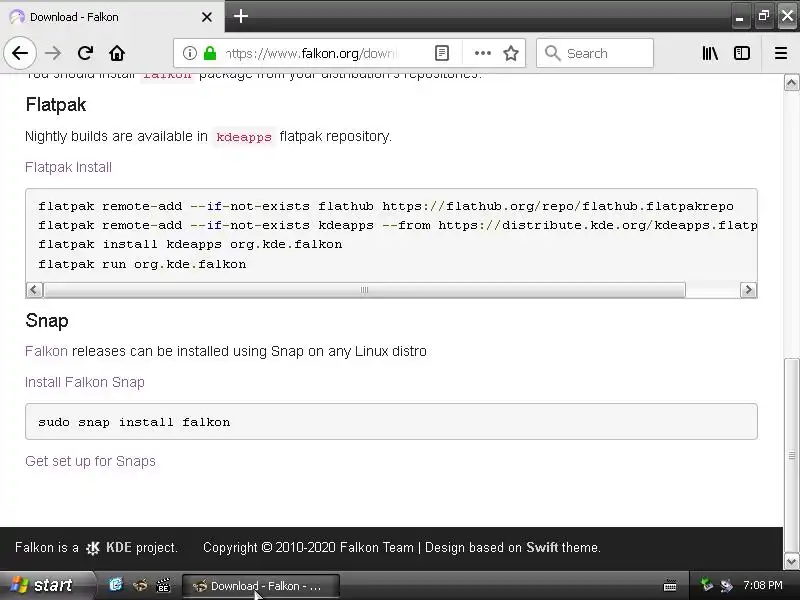This screenshot has height=600, width=800.
Task: Click the flatpak install kdeapps line
Action: 190,244
